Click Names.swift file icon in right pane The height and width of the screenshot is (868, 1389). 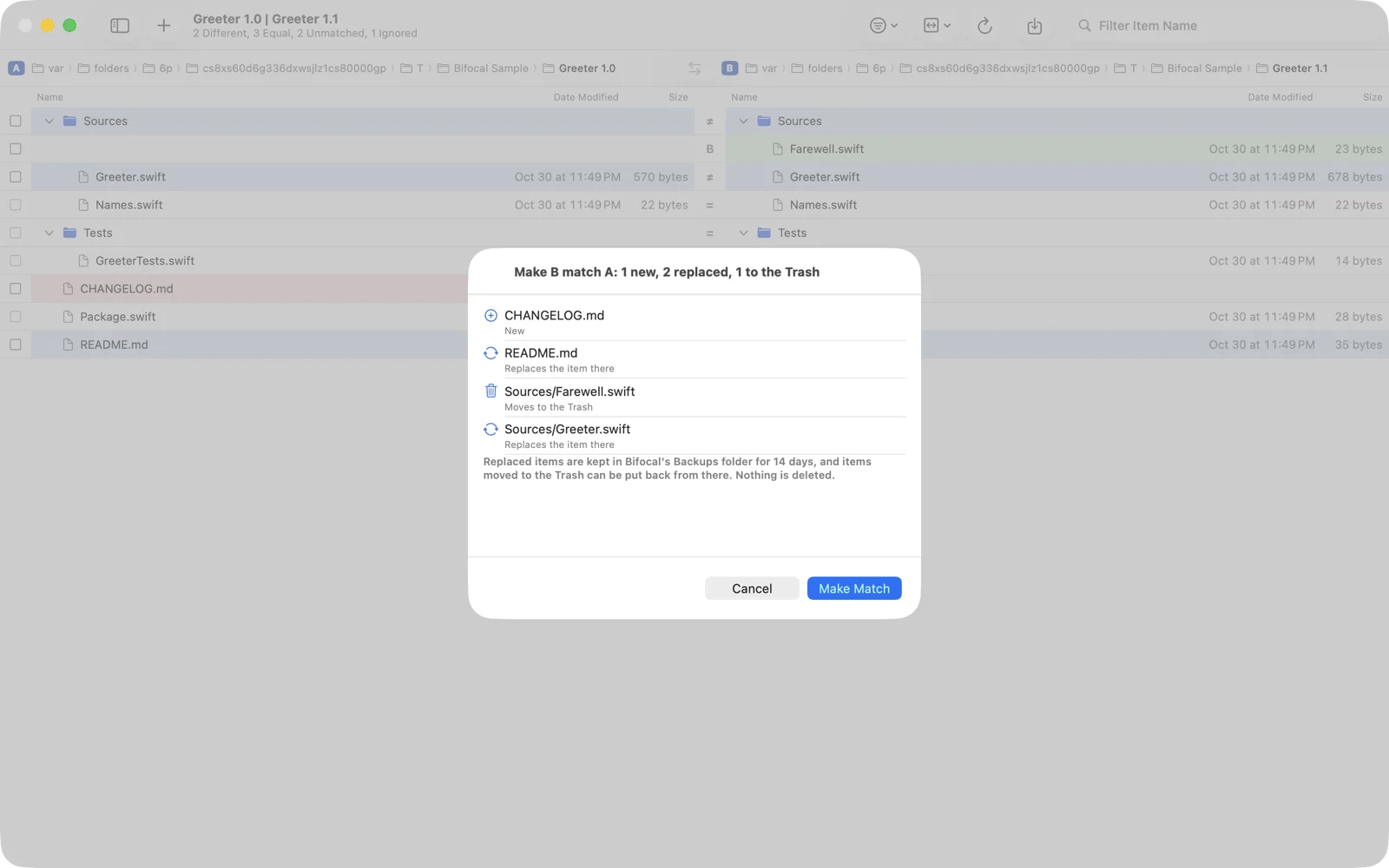coord(778,205)
